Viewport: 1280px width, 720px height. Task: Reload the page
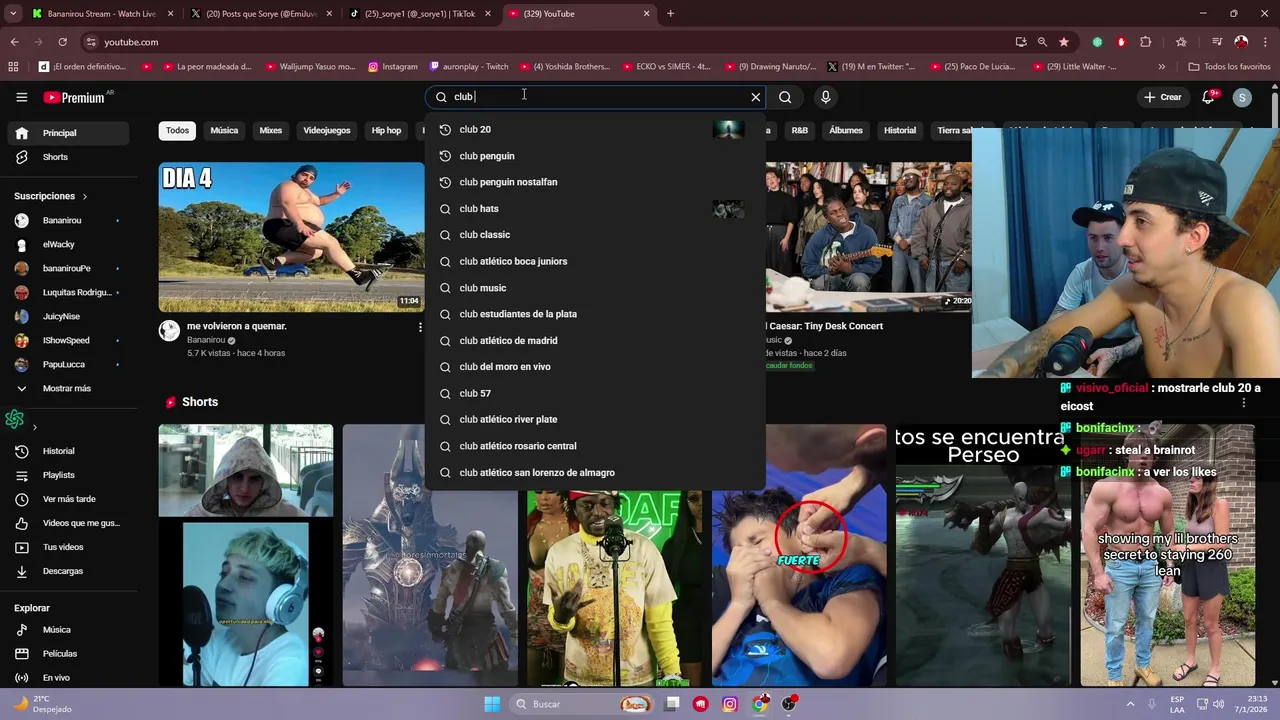pos(62,42)
